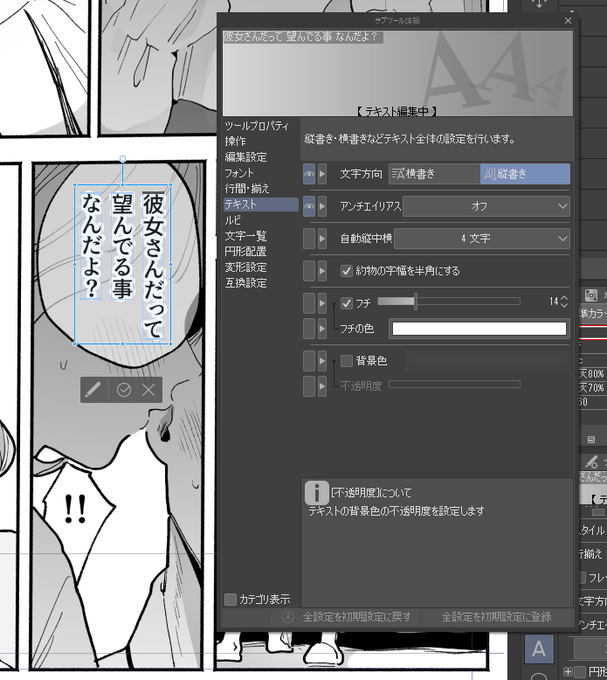The height and width of the screenshot is (680, 607).
Task: Open ツールプロパティ category
Action: [x=257, y=126]
